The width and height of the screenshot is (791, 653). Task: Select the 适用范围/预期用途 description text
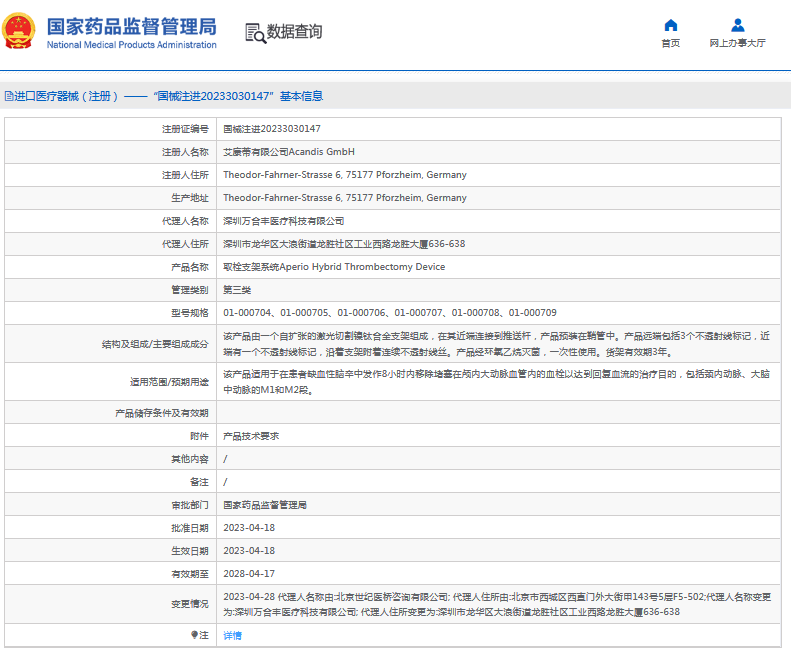pyautogui.click(x=497, y=382)
